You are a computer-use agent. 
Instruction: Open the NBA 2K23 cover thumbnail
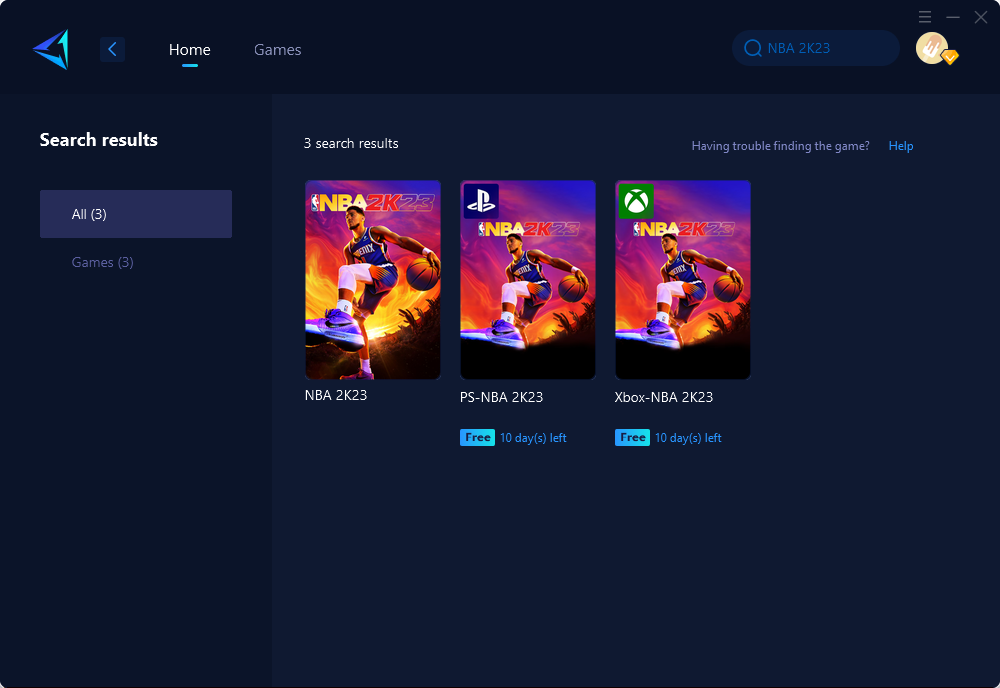[373, 280]
